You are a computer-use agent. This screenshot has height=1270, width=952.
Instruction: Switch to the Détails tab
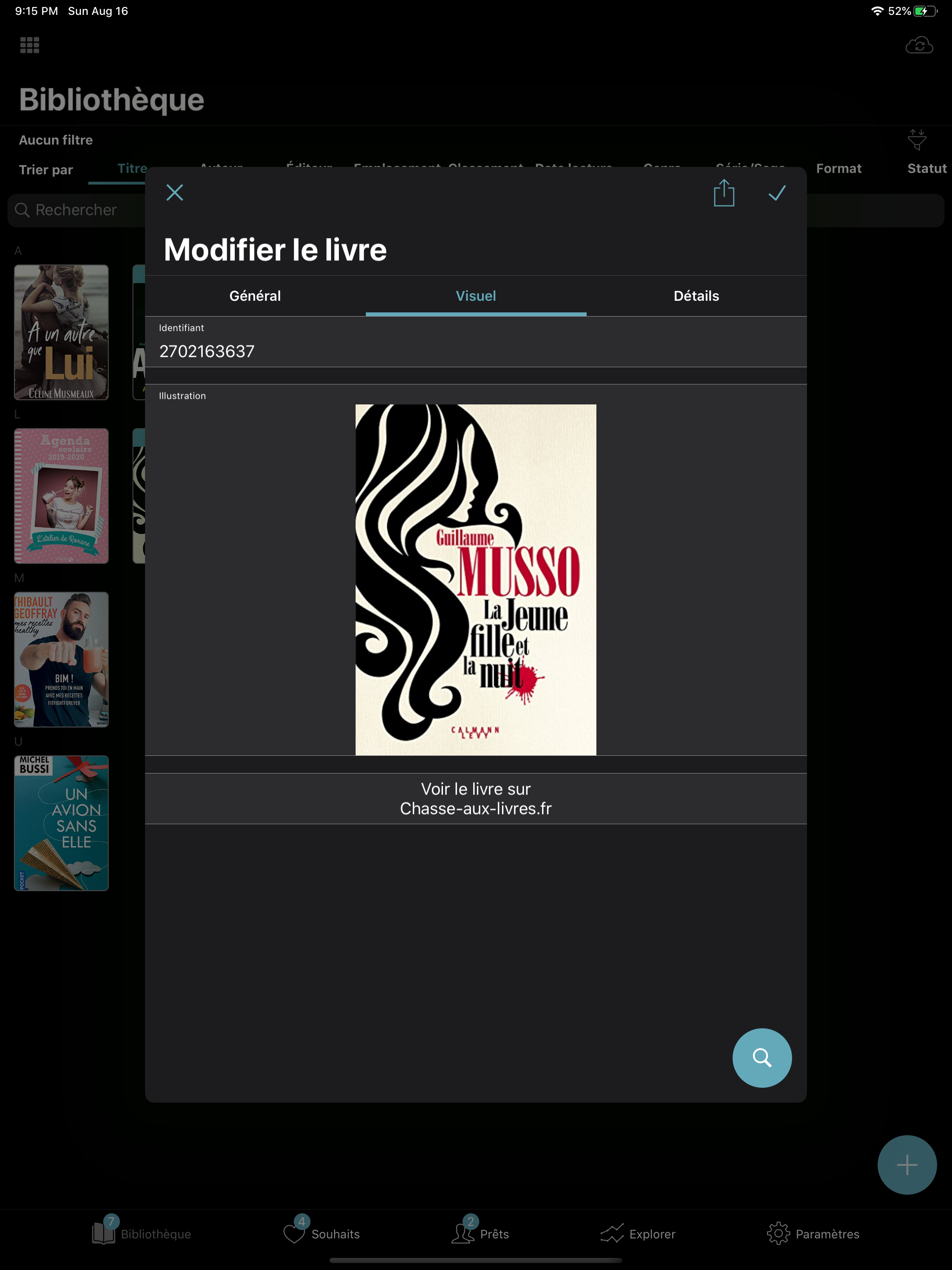[696, 296]
